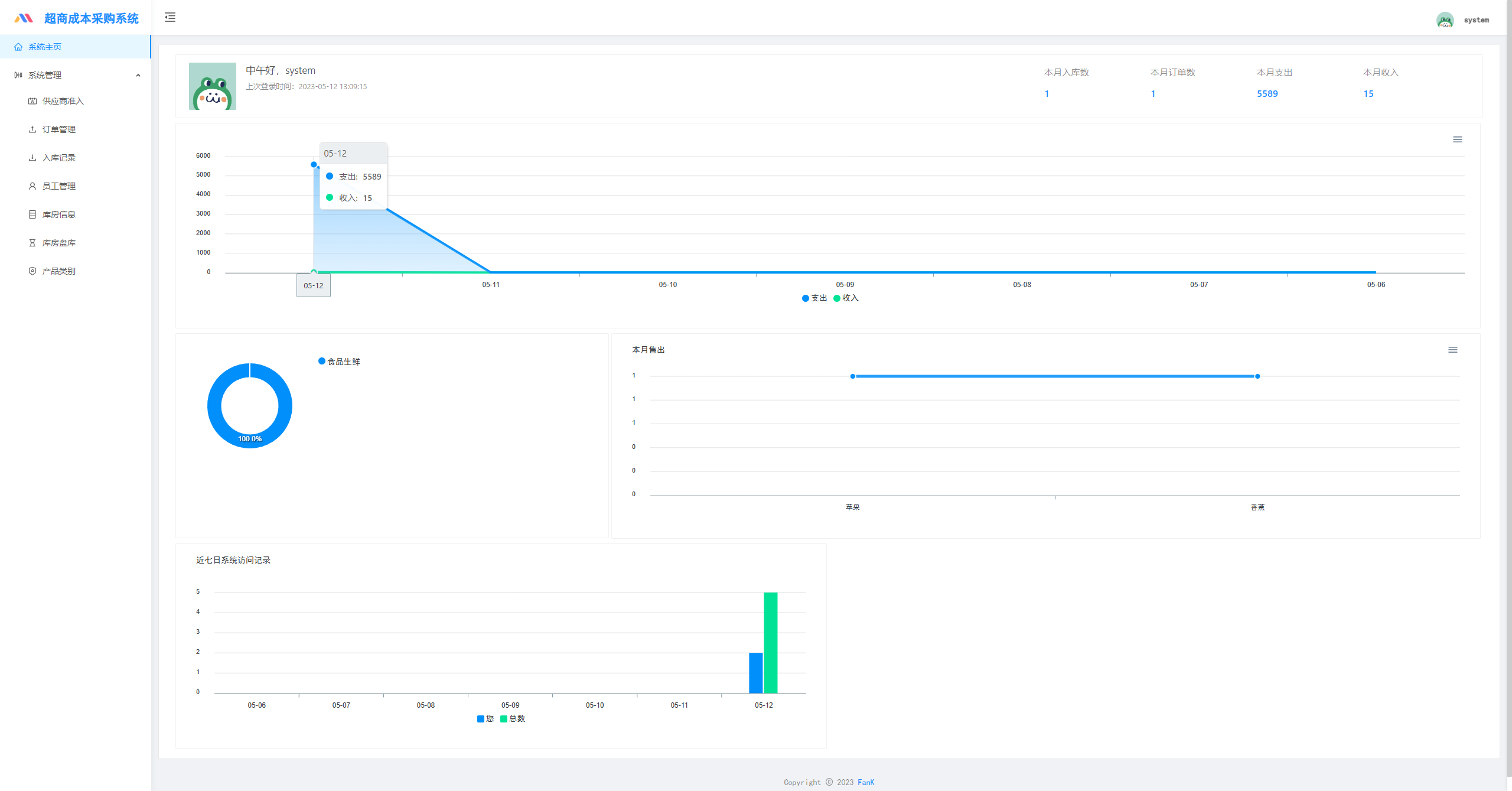1512x791 pixels.
Task: Open the income chart options menu
Action: 1457,139
